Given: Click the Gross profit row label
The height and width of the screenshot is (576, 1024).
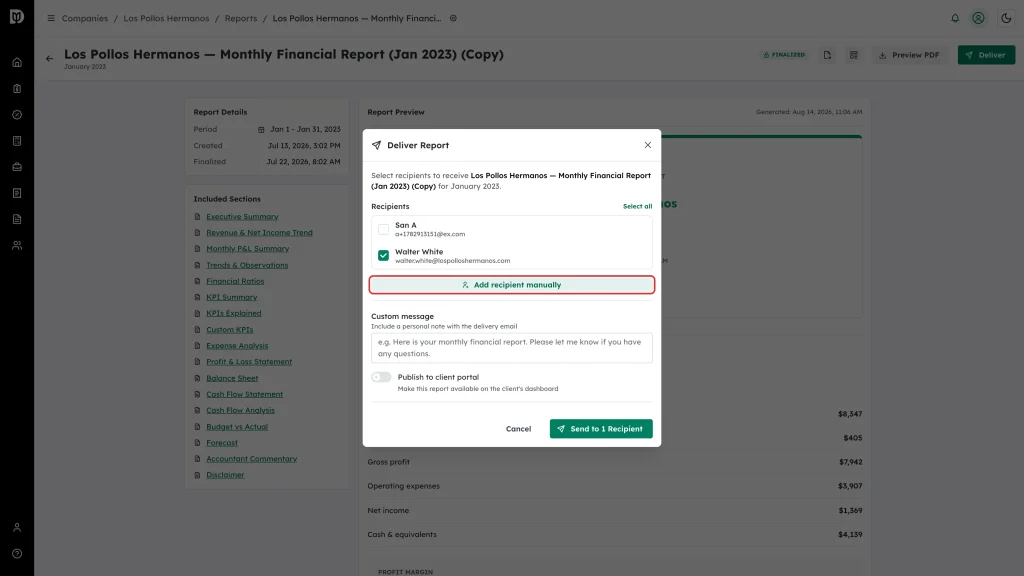Looking at the screenshot, I should [x=389, y=462].
